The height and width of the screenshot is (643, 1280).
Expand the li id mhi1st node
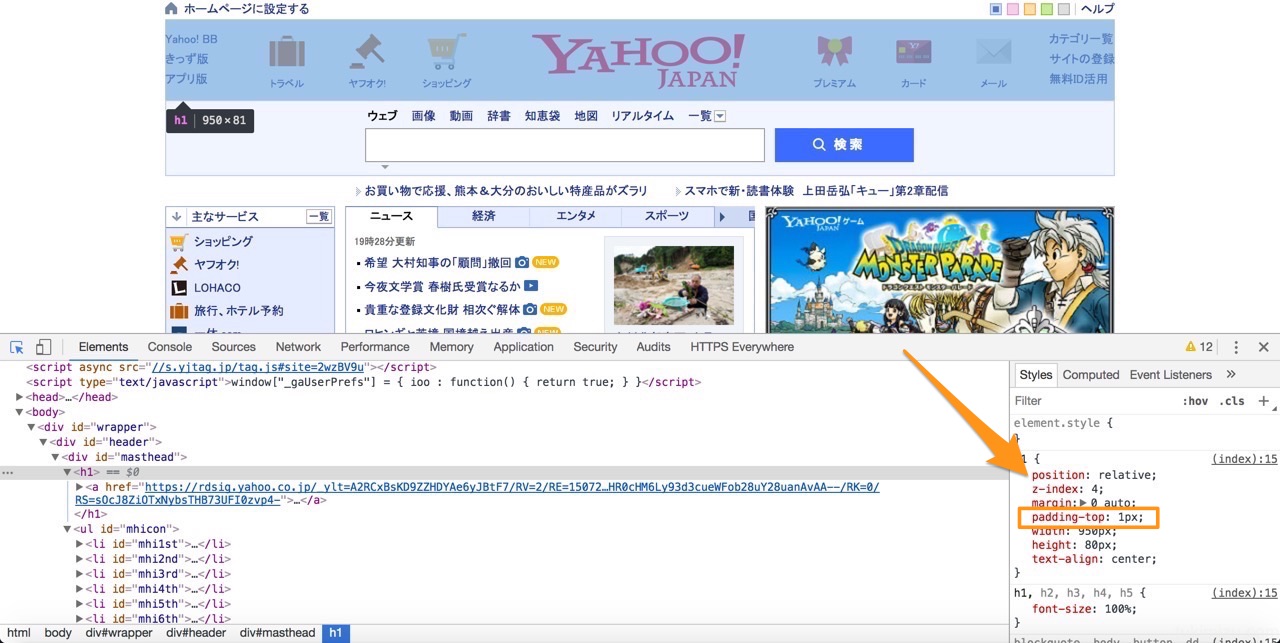click(80, 544)
